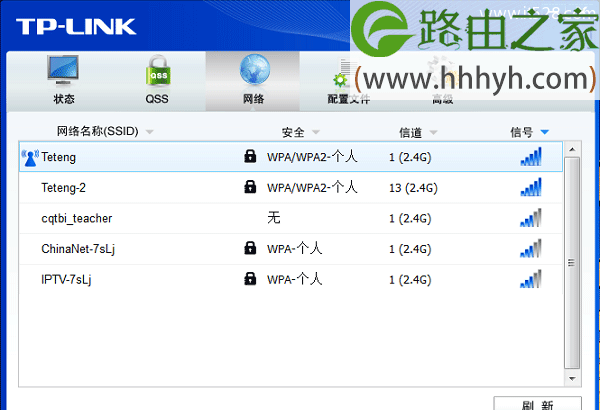Click the scrollbar up arrow
The width and height of the screenshot is (600, 410).
click(x=571, y=150)
